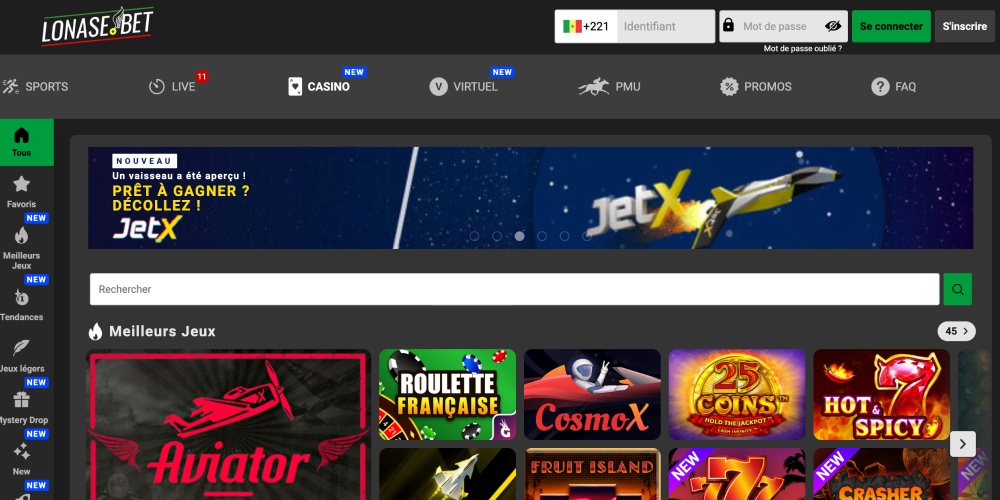Click the Se connecter button
The width and height of the screenshot is (1000, 500).
tap(891, 26)
